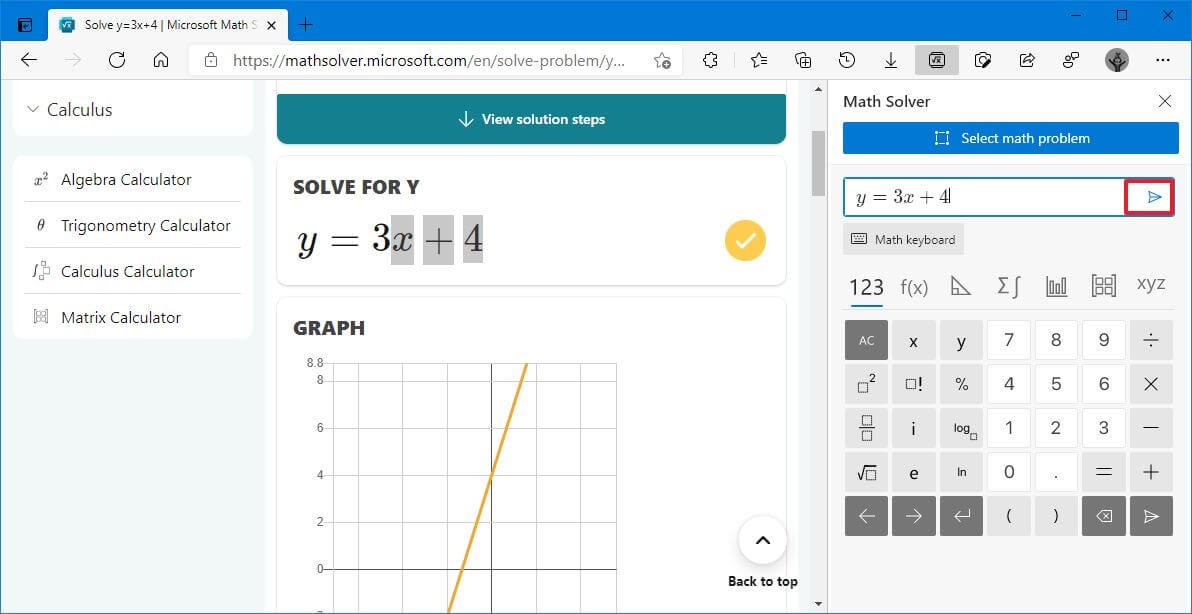Screen dimensions: 1192x614
Task: Collapse the Calculus section in sidebar
Action: click(x=67, y=110)
